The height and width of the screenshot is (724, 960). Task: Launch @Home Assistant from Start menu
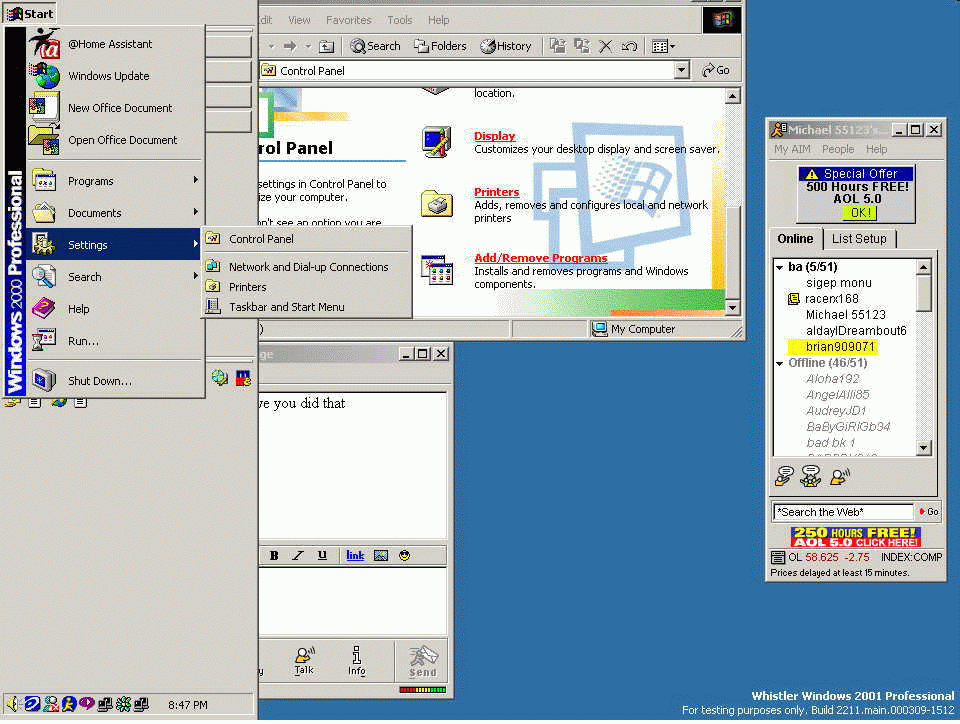click(114, 44)
